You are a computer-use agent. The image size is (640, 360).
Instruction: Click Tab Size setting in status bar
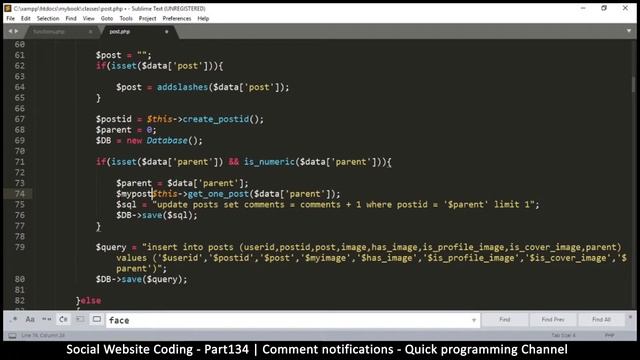(563, 335)
